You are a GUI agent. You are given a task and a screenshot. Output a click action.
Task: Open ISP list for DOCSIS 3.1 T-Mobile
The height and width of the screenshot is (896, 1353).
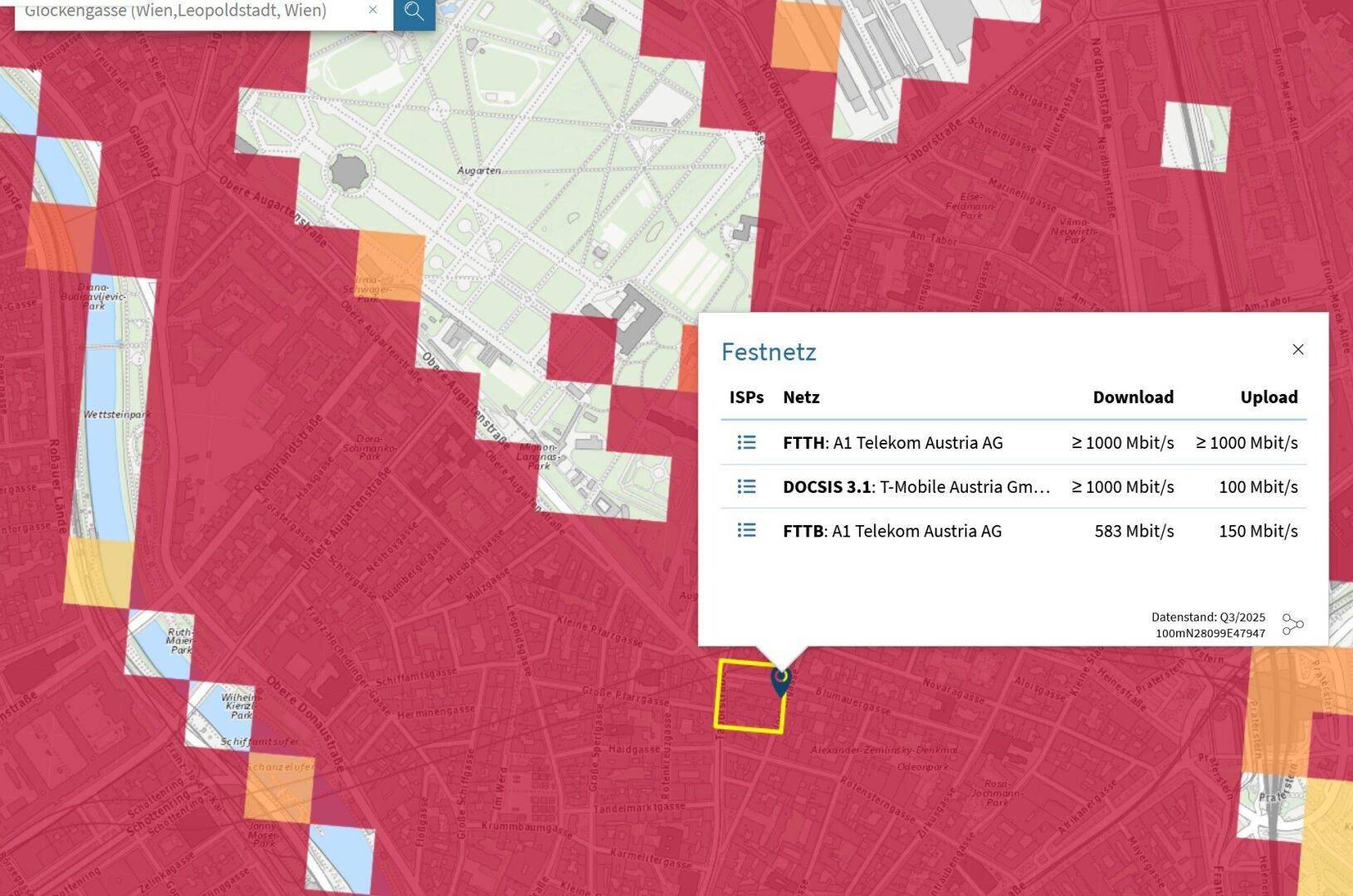coord(746,486)
